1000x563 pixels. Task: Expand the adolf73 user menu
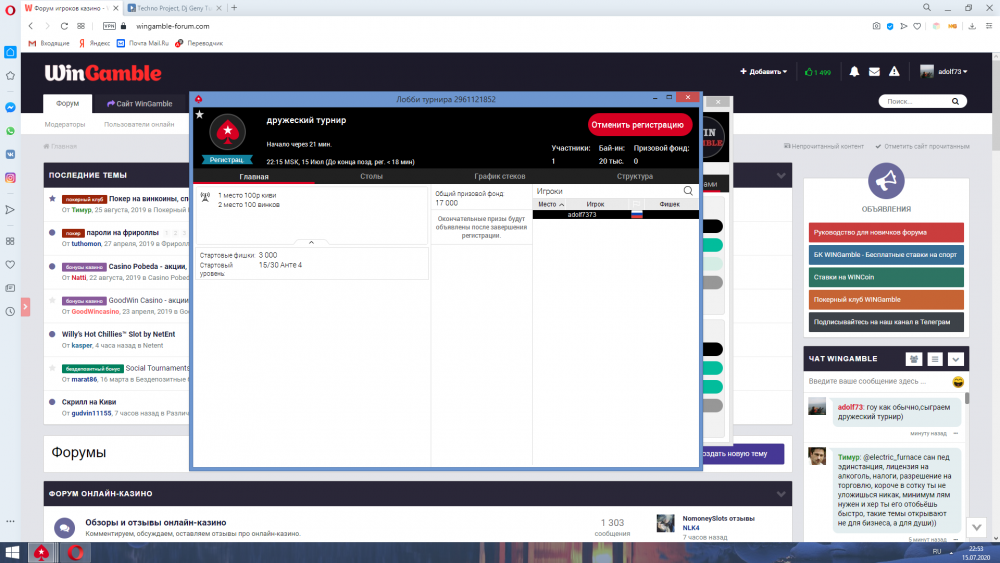click(x=944, y=72)
